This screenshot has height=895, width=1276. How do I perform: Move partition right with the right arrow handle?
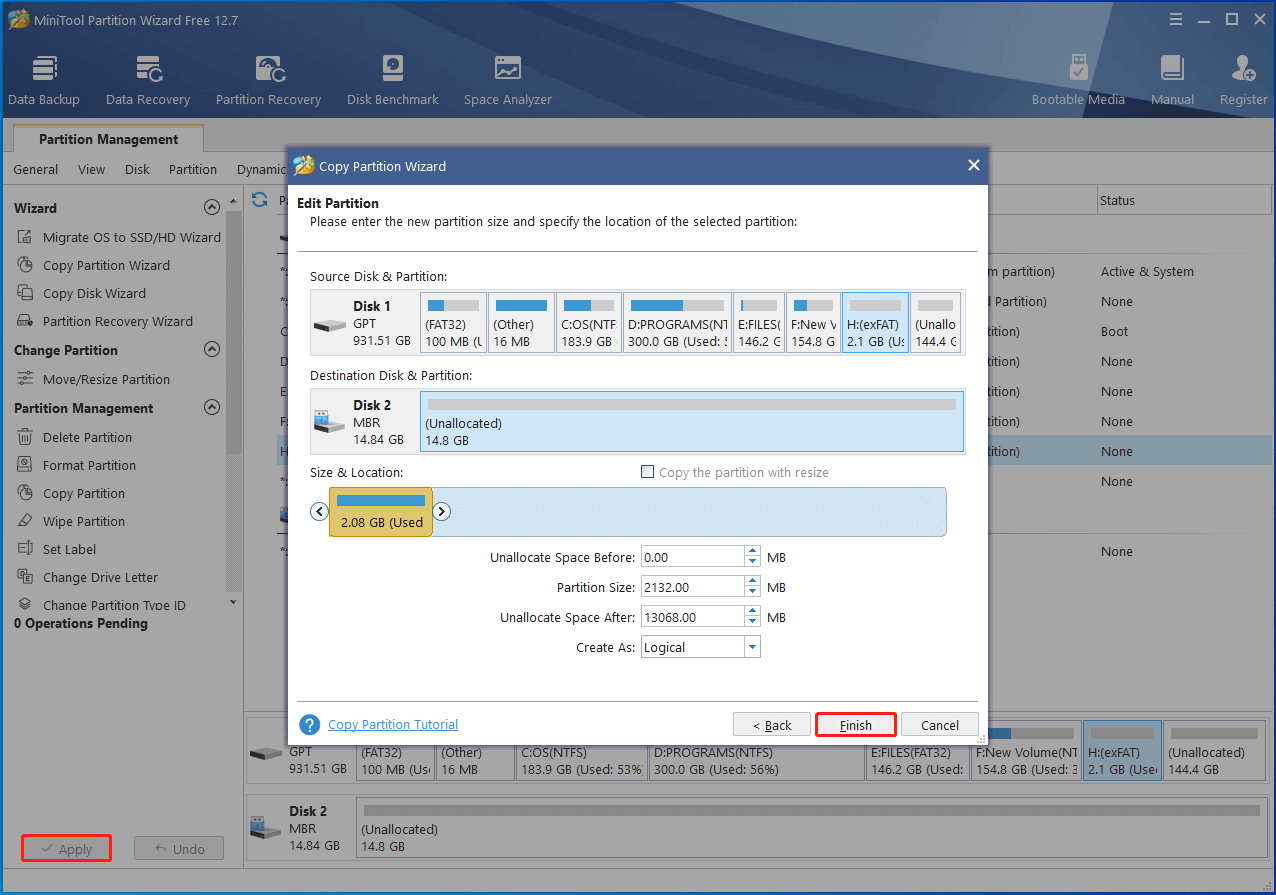441,511
